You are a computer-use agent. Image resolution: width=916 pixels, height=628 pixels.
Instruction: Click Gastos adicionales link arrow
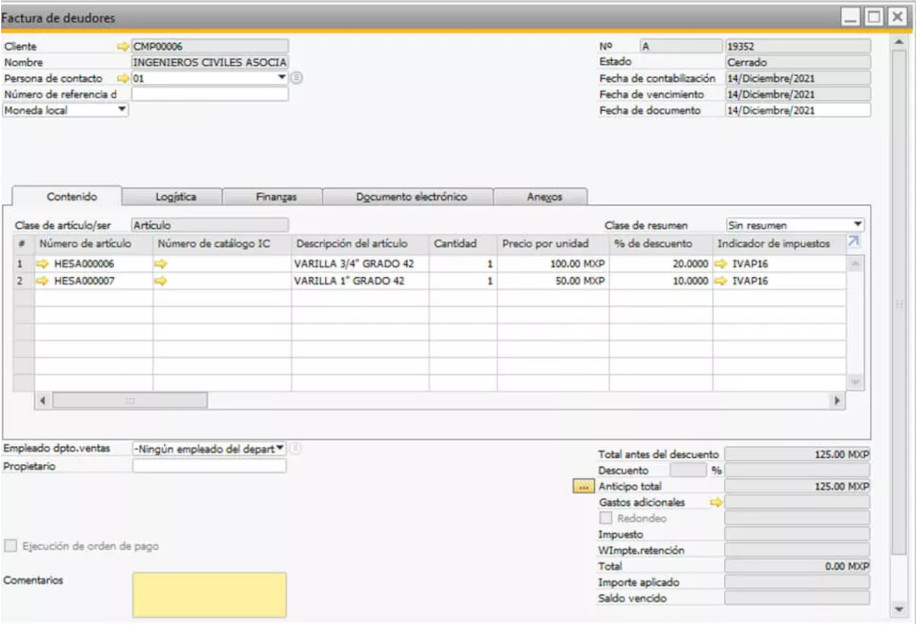coord(716,502)
